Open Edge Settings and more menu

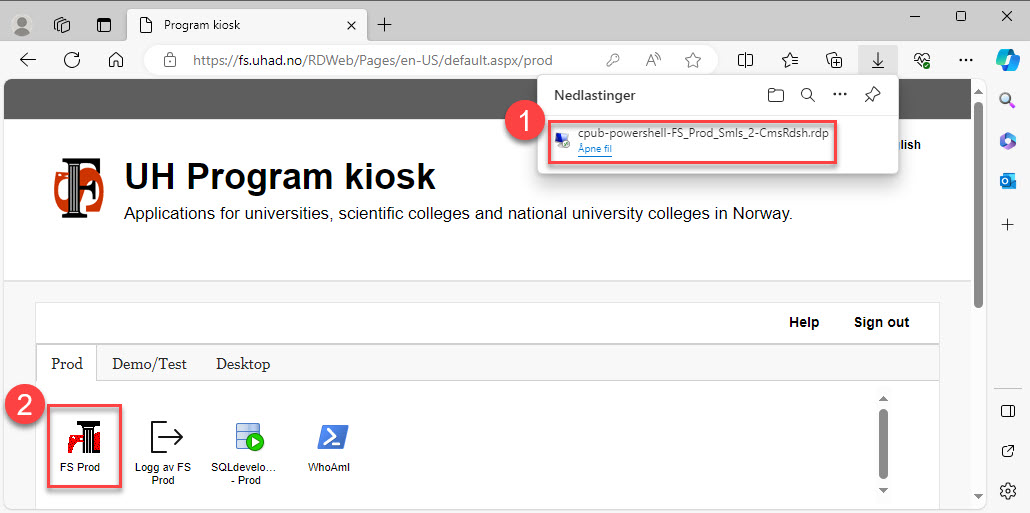965,60
